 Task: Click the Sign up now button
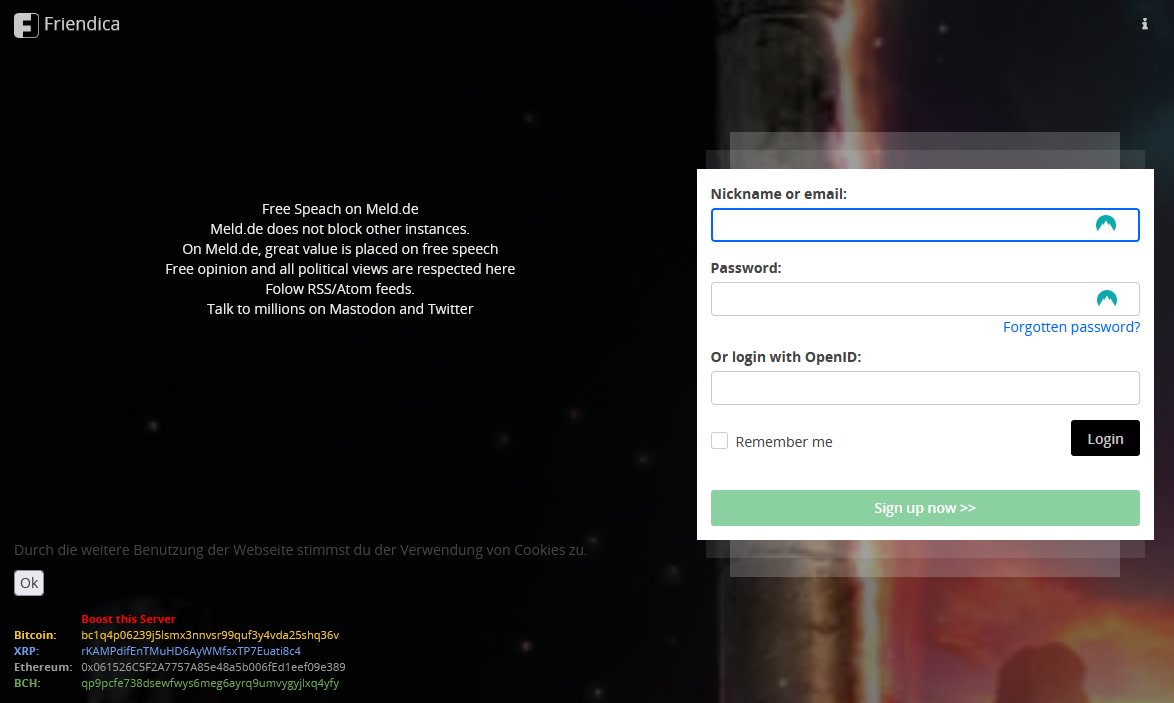925,508
